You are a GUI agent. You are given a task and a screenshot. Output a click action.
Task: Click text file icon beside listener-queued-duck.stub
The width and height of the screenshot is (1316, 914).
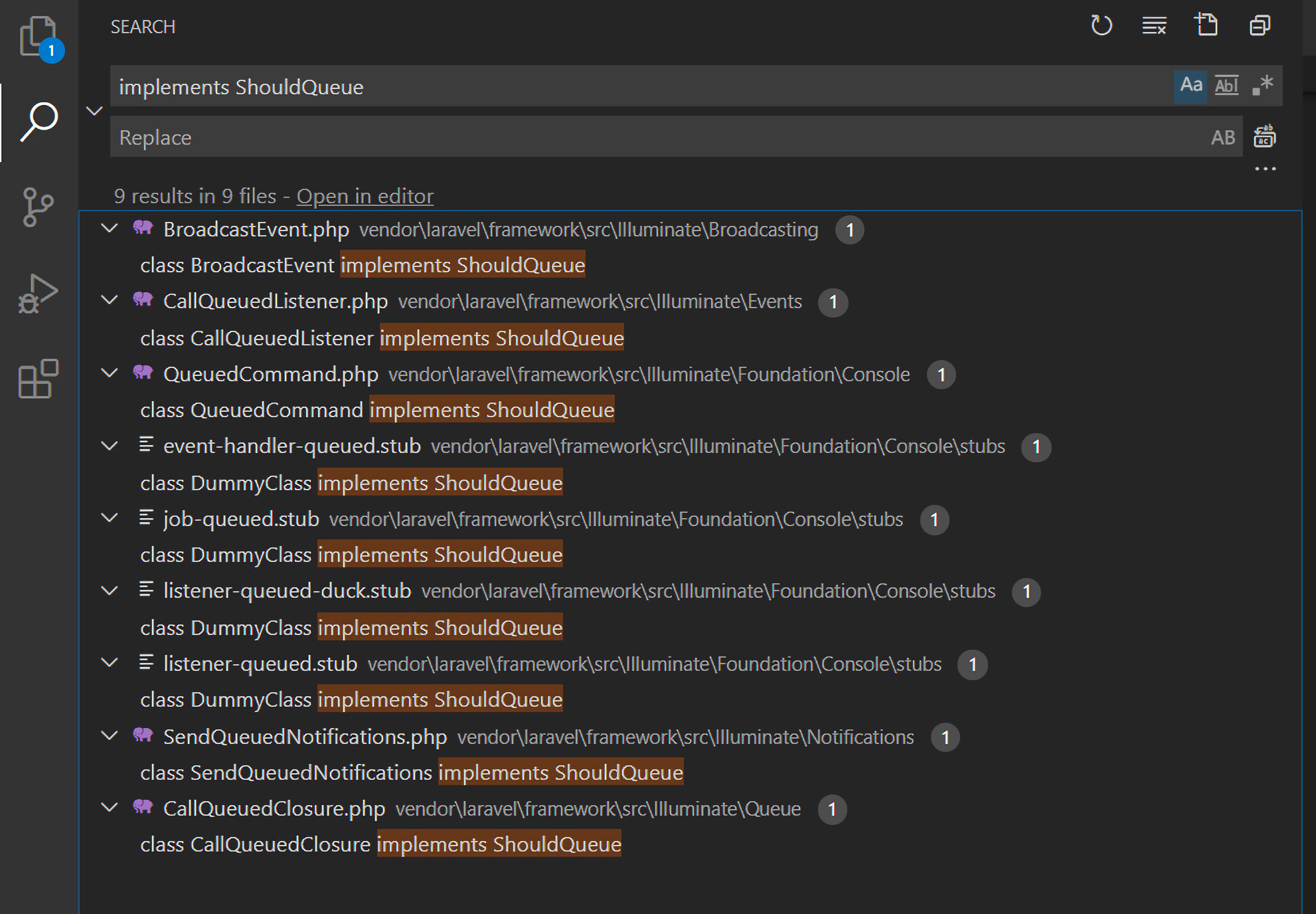(x=146, y=589)
